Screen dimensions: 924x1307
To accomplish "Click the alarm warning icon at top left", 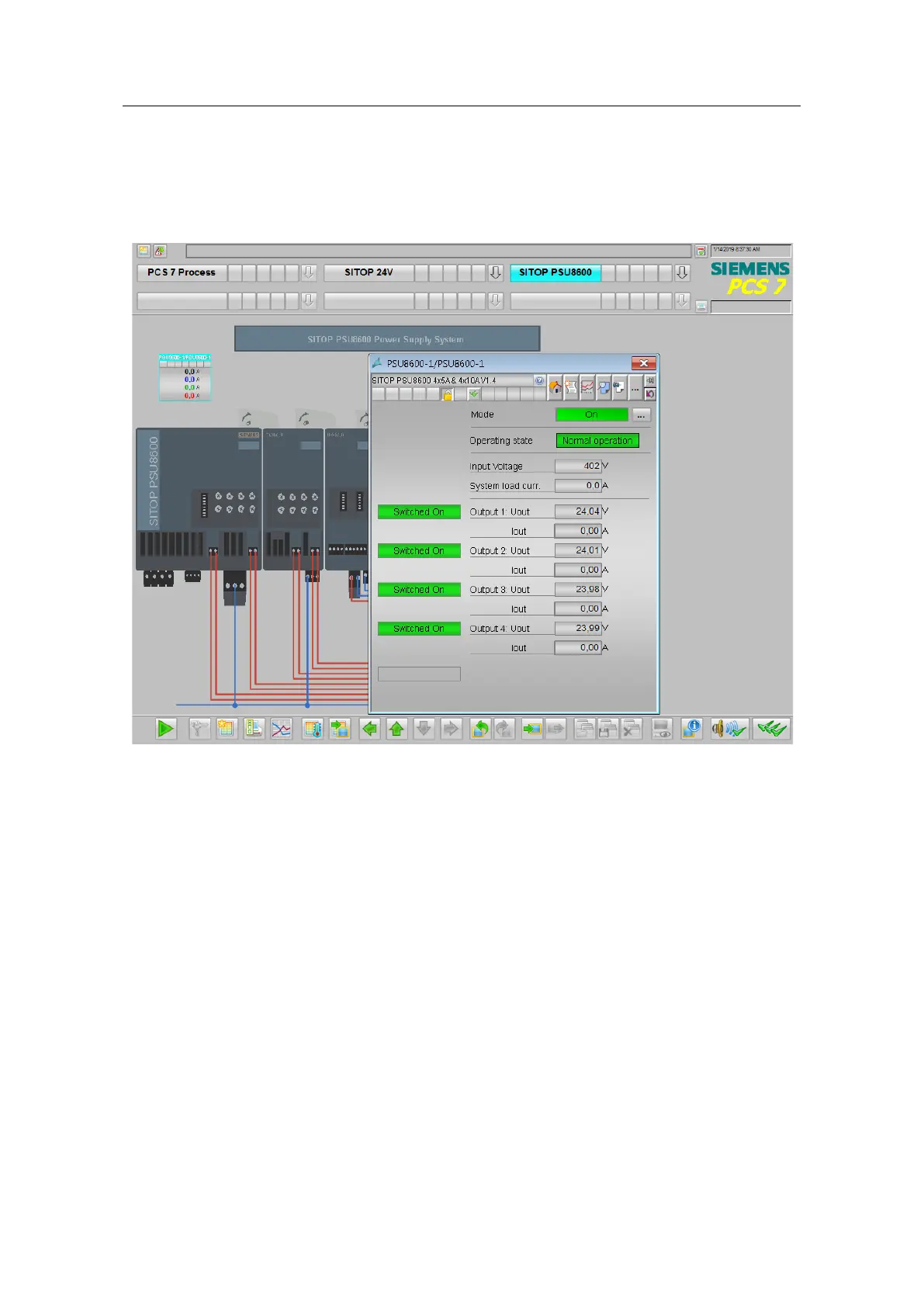I will 159,251.
